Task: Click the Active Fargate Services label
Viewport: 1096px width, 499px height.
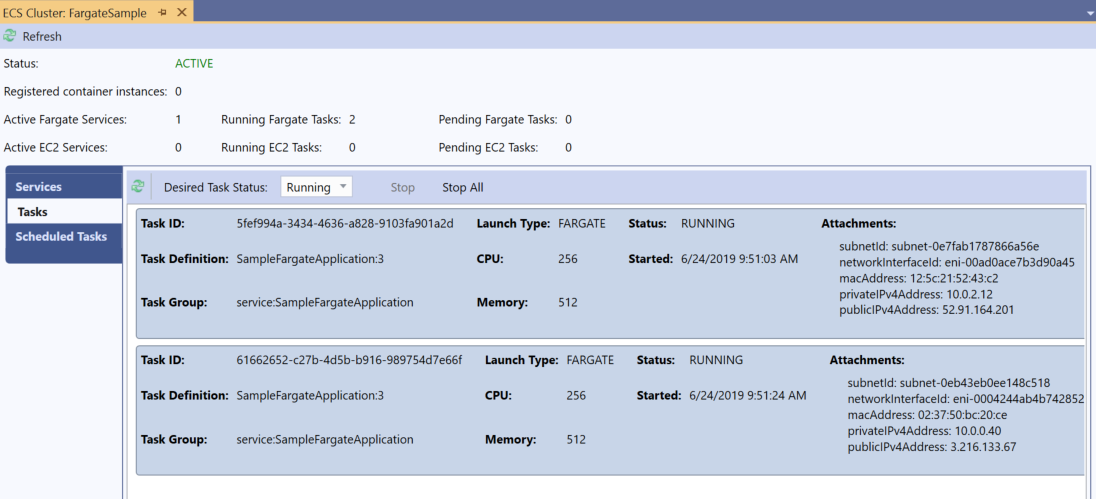Action: pos(66,120)
